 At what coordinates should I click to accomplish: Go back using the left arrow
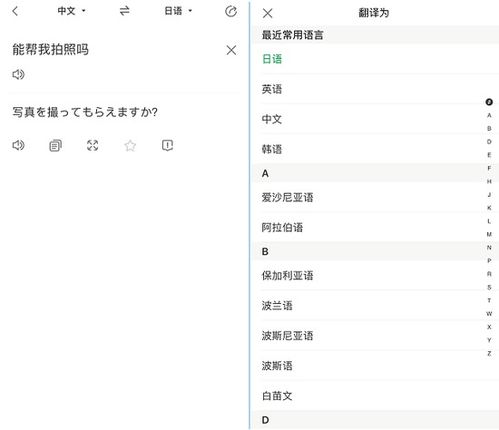point(15,11)
